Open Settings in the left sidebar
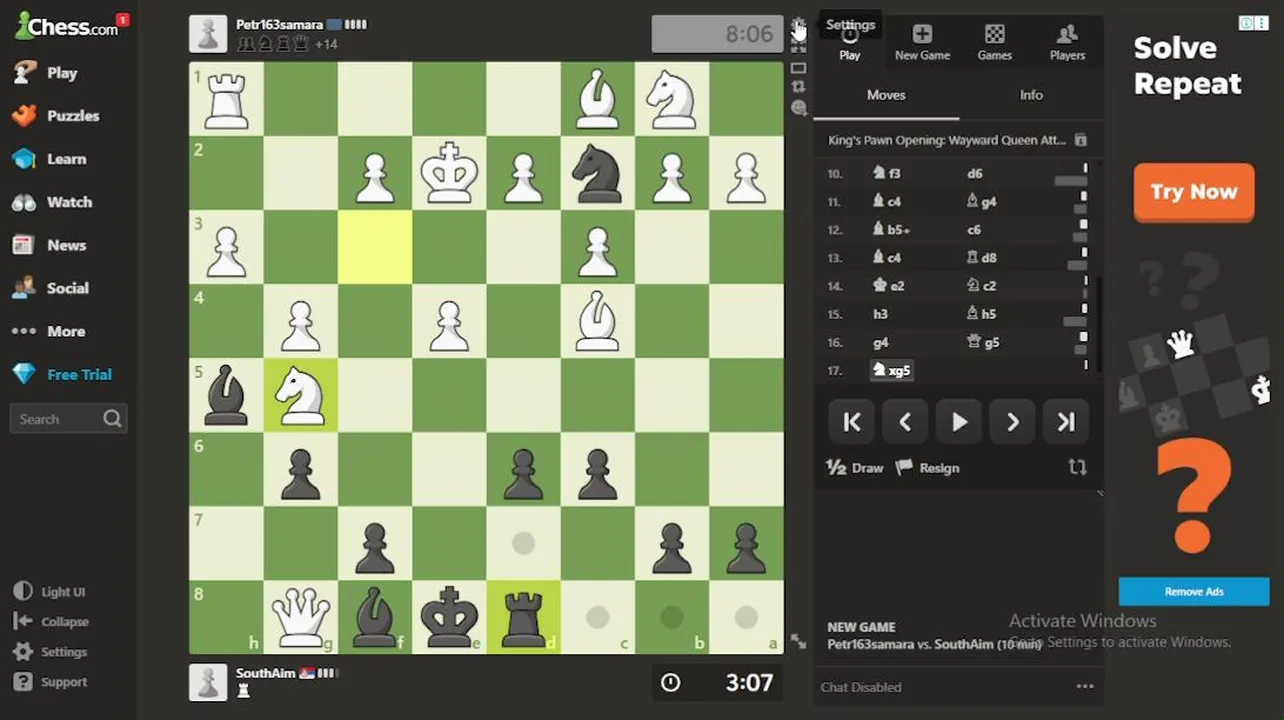This screenshot has height=720, width=1284. pos(50,652)
